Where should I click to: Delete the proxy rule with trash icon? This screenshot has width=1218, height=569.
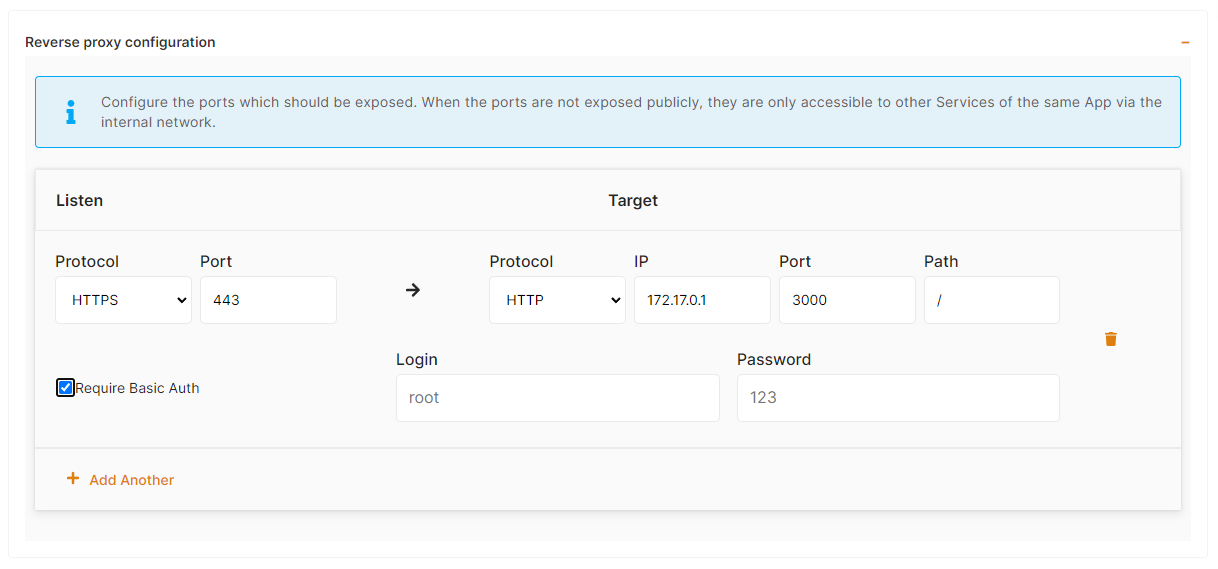pos(1111,339)
